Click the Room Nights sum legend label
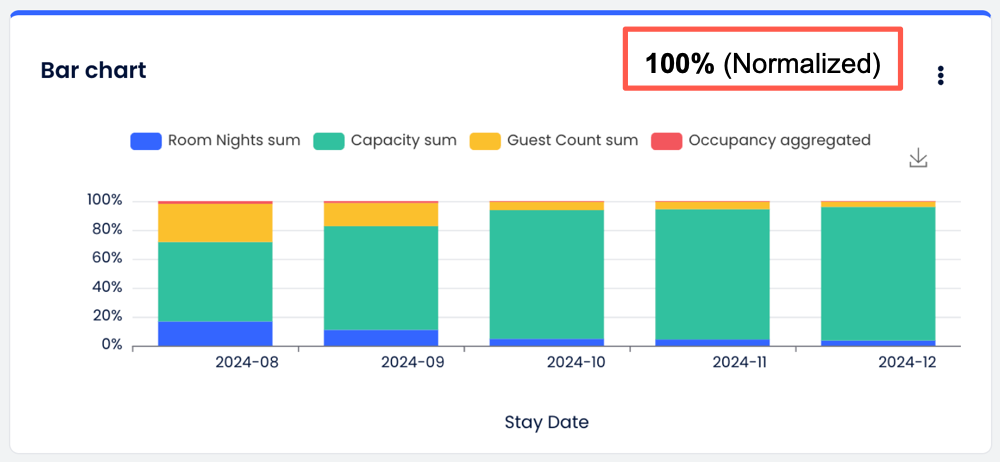1000x462 pixels. (x=234, y=141)
